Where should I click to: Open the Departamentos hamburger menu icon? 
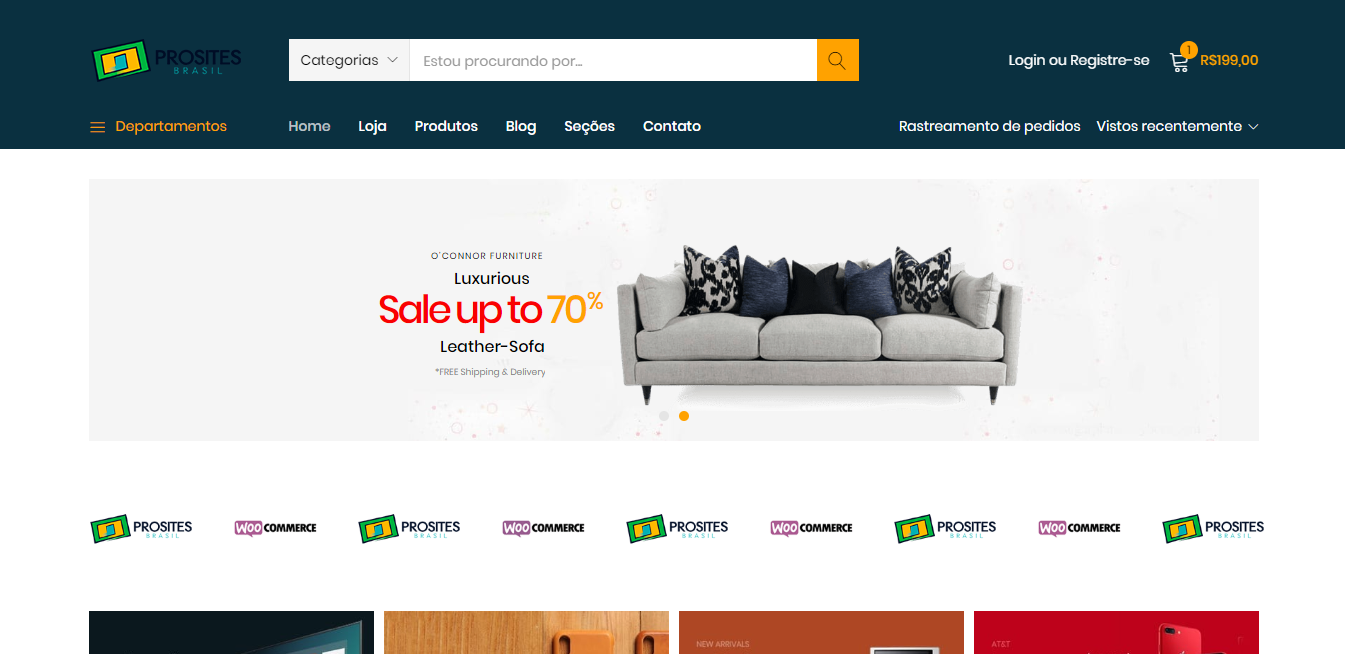pyautogui.click(x=97, y=127)
